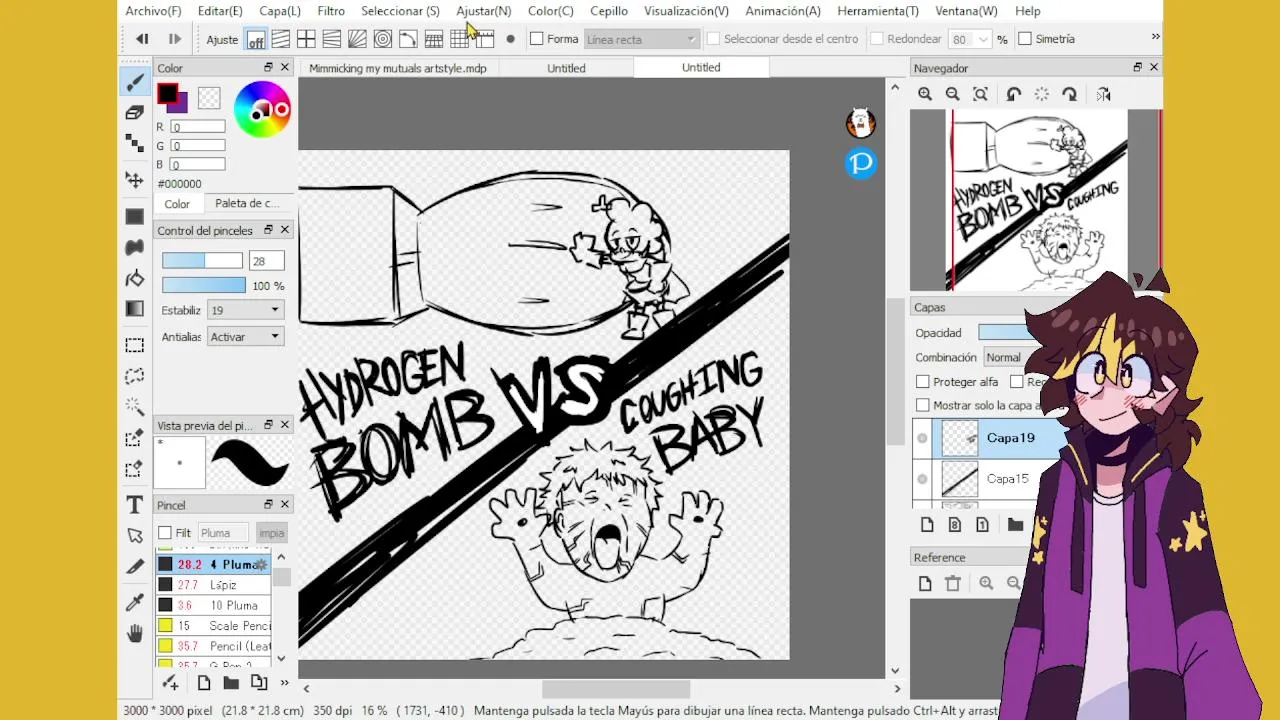This screenshot has height=720, width=1280.
Task: Zoom out using Navigator magnifier minus
Action: (952, 94)
